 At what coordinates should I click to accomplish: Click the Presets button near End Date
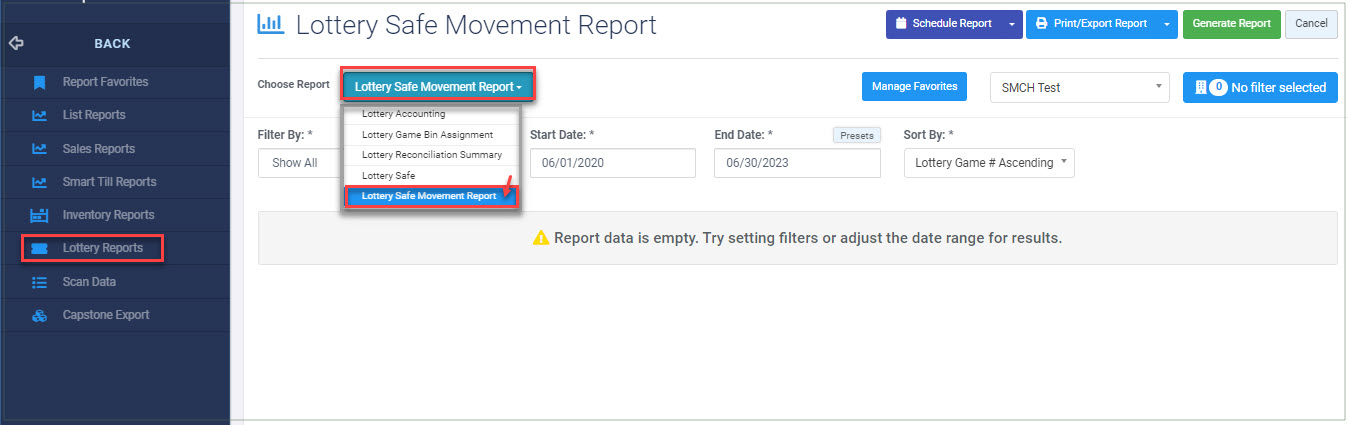click(x=857, y=135)
